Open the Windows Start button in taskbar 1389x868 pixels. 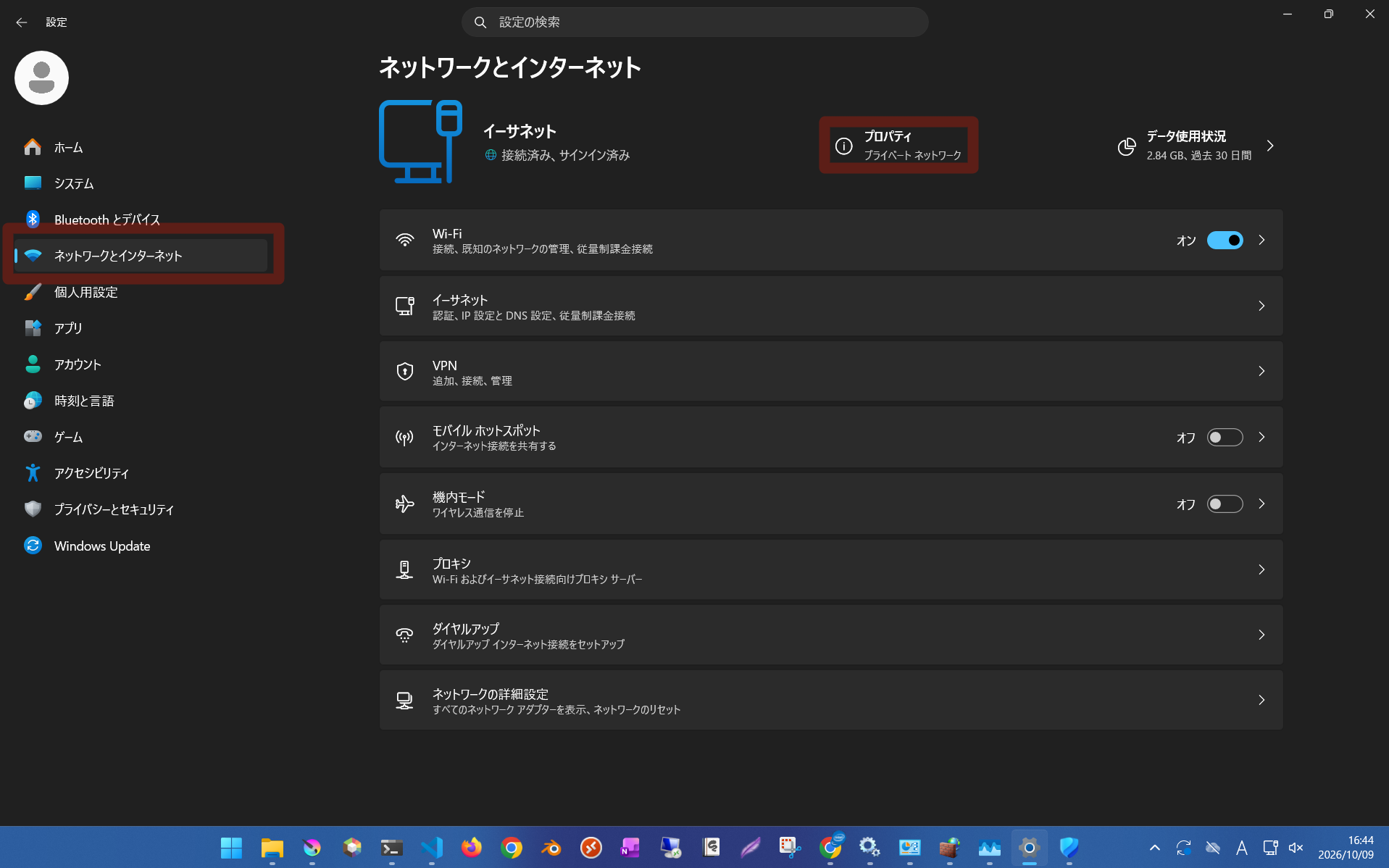232,848
